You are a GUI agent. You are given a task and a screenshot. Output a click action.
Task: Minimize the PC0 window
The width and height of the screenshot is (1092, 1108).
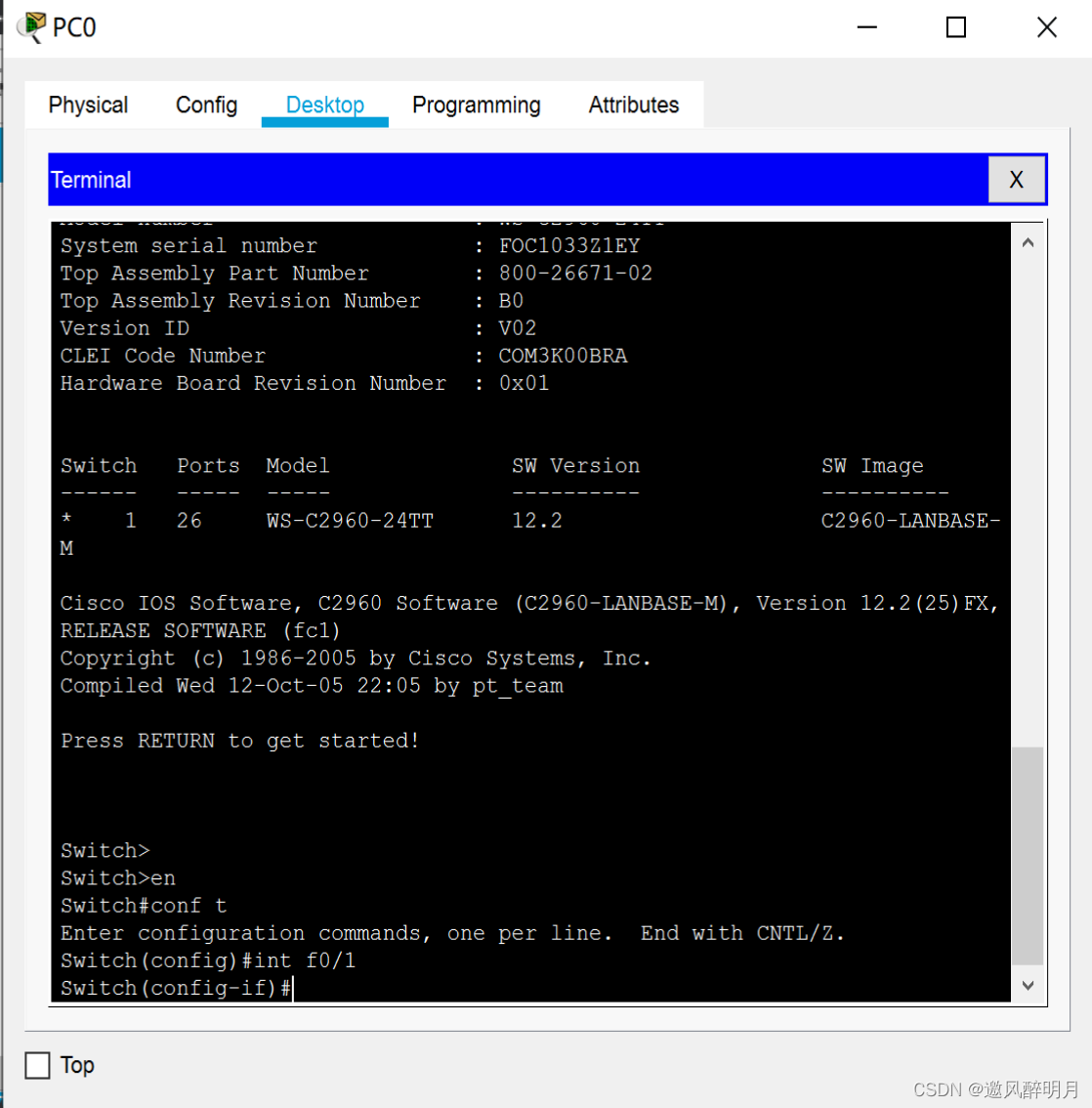coord(866,27)
